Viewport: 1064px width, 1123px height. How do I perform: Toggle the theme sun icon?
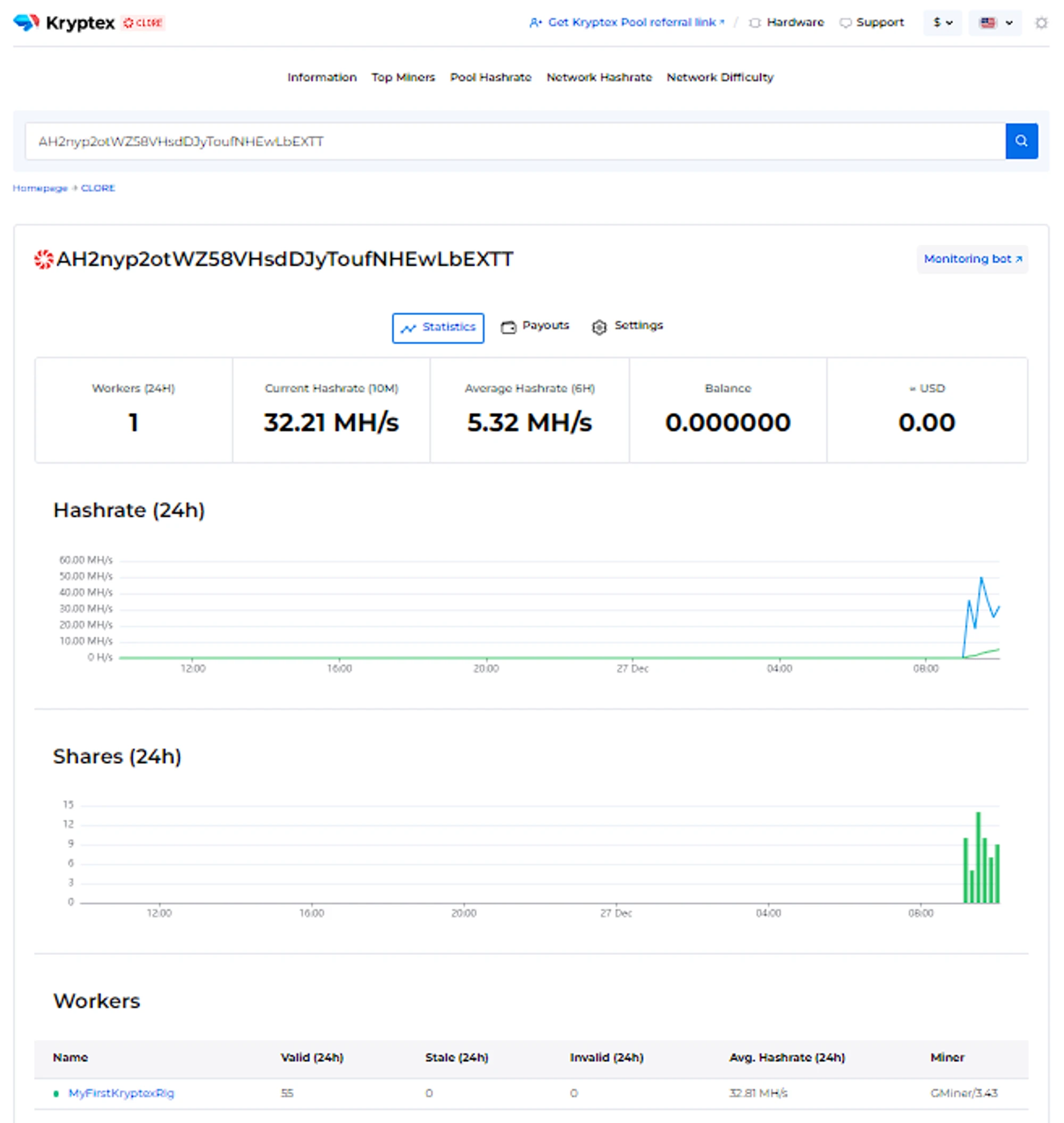click(1041, 23)
